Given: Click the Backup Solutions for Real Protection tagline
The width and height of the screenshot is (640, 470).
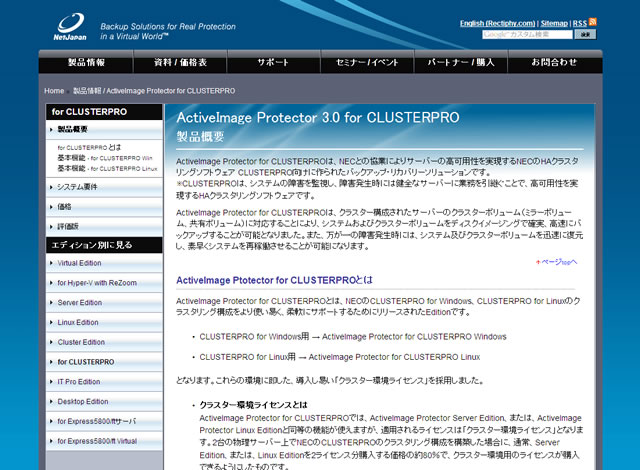Looking at the screenshot, I should click(168, 31).
